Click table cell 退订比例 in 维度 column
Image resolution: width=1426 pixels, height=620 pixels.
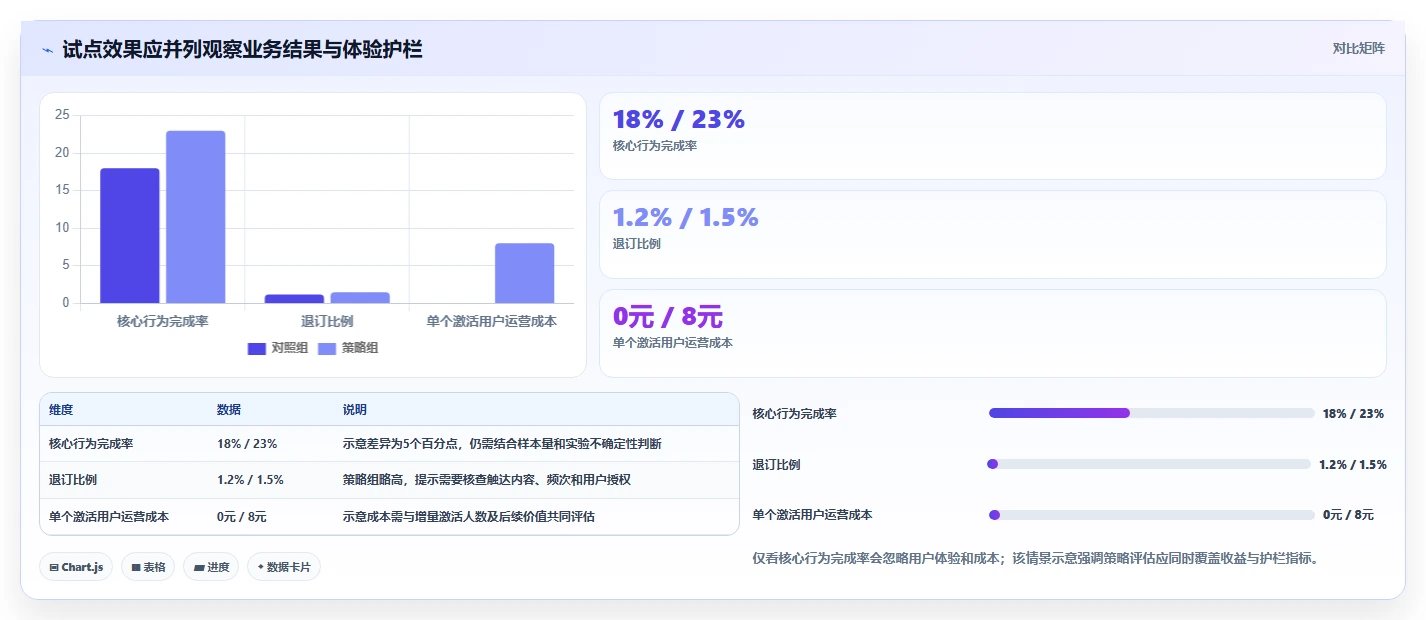pos(73,480)
